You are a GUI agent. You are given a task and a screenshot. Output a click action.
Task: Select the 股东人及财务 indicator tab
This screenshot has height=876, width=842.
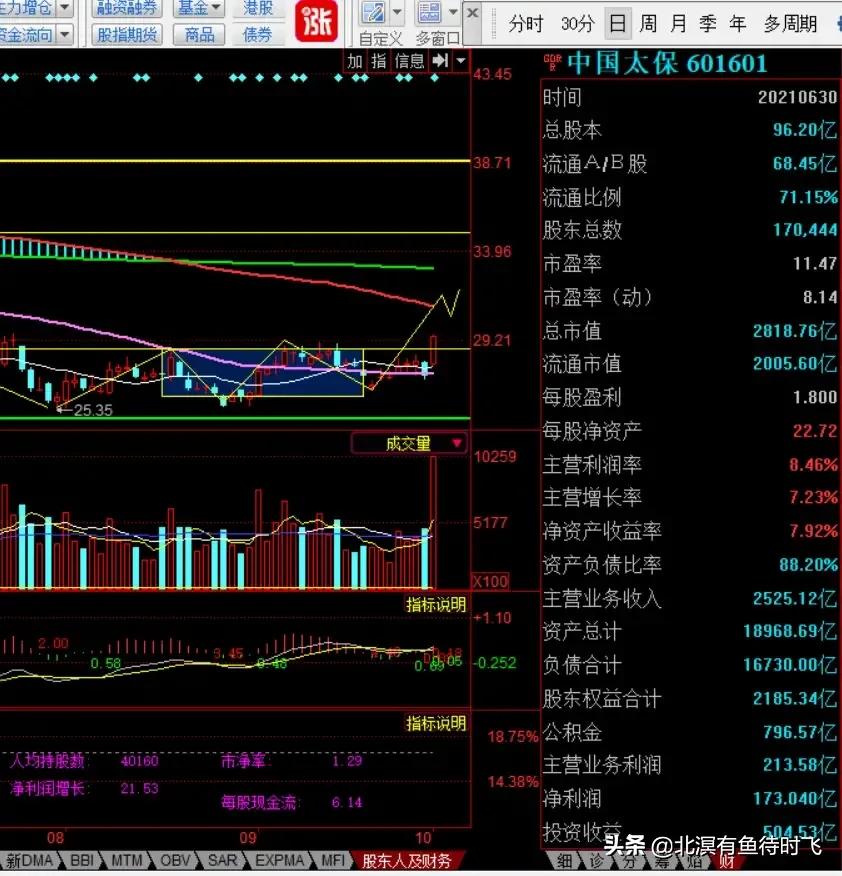407,861
